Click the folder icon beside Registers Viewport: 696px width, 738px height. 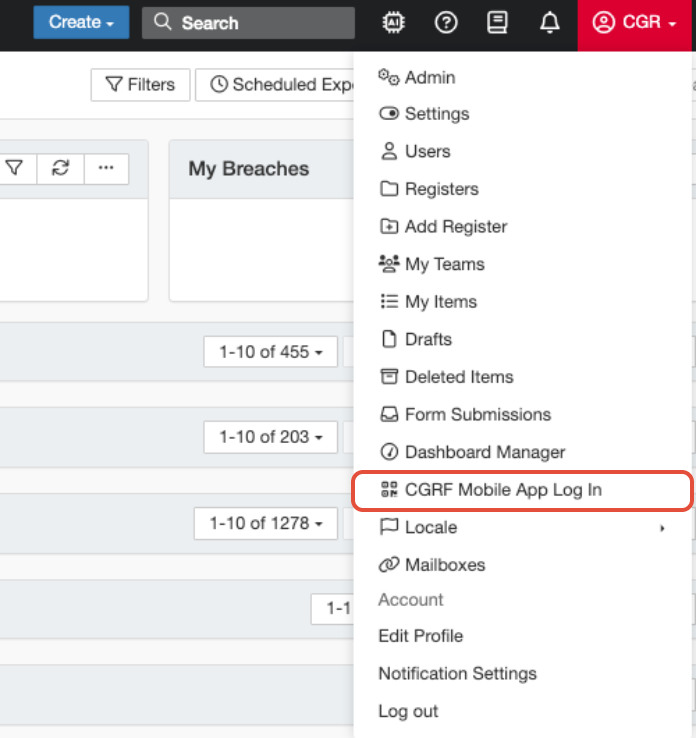point(389,189)
